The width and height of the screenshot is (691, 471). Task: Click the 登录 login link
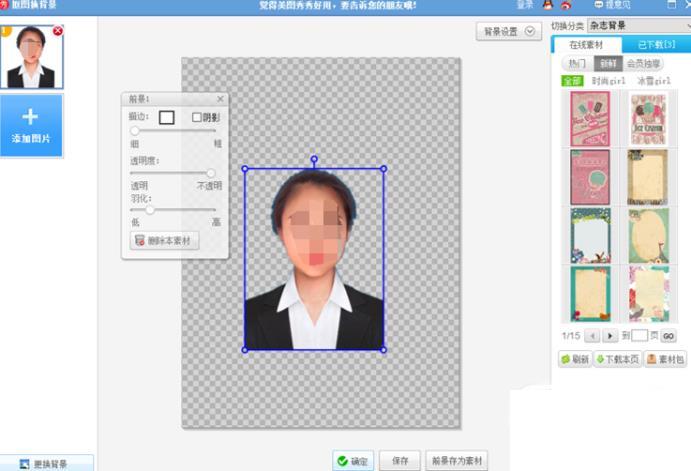point(525,5)
